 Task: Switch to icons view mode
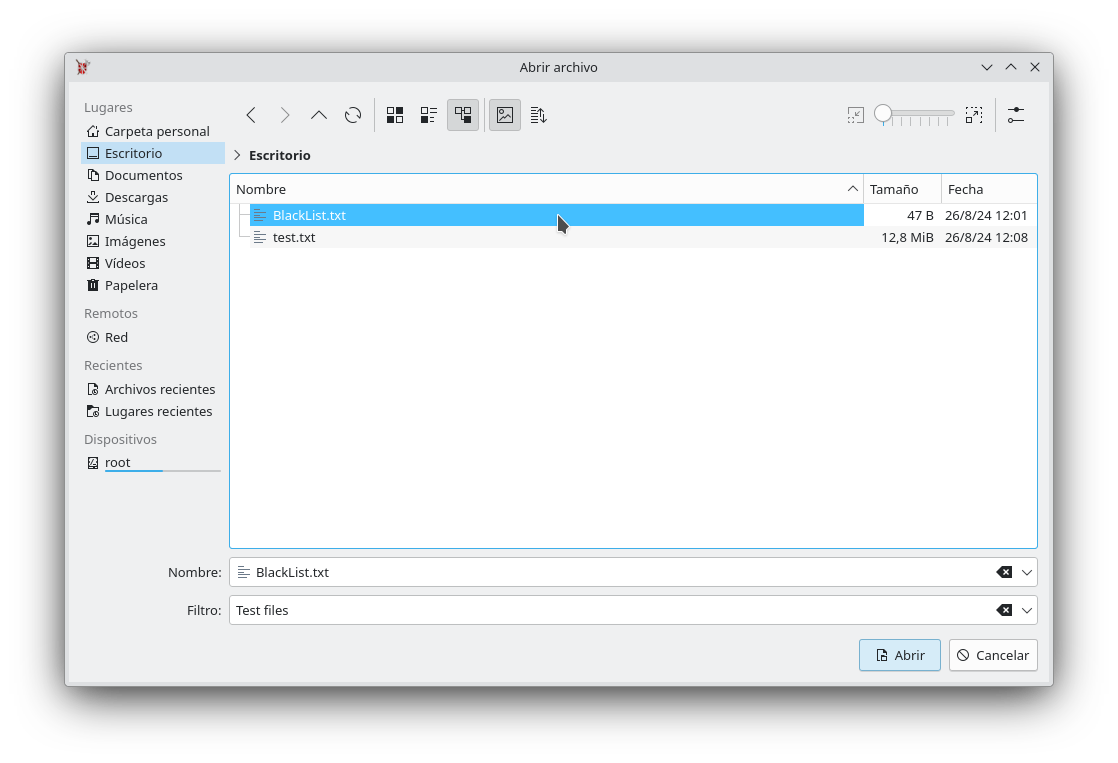(x=395, y=115)
